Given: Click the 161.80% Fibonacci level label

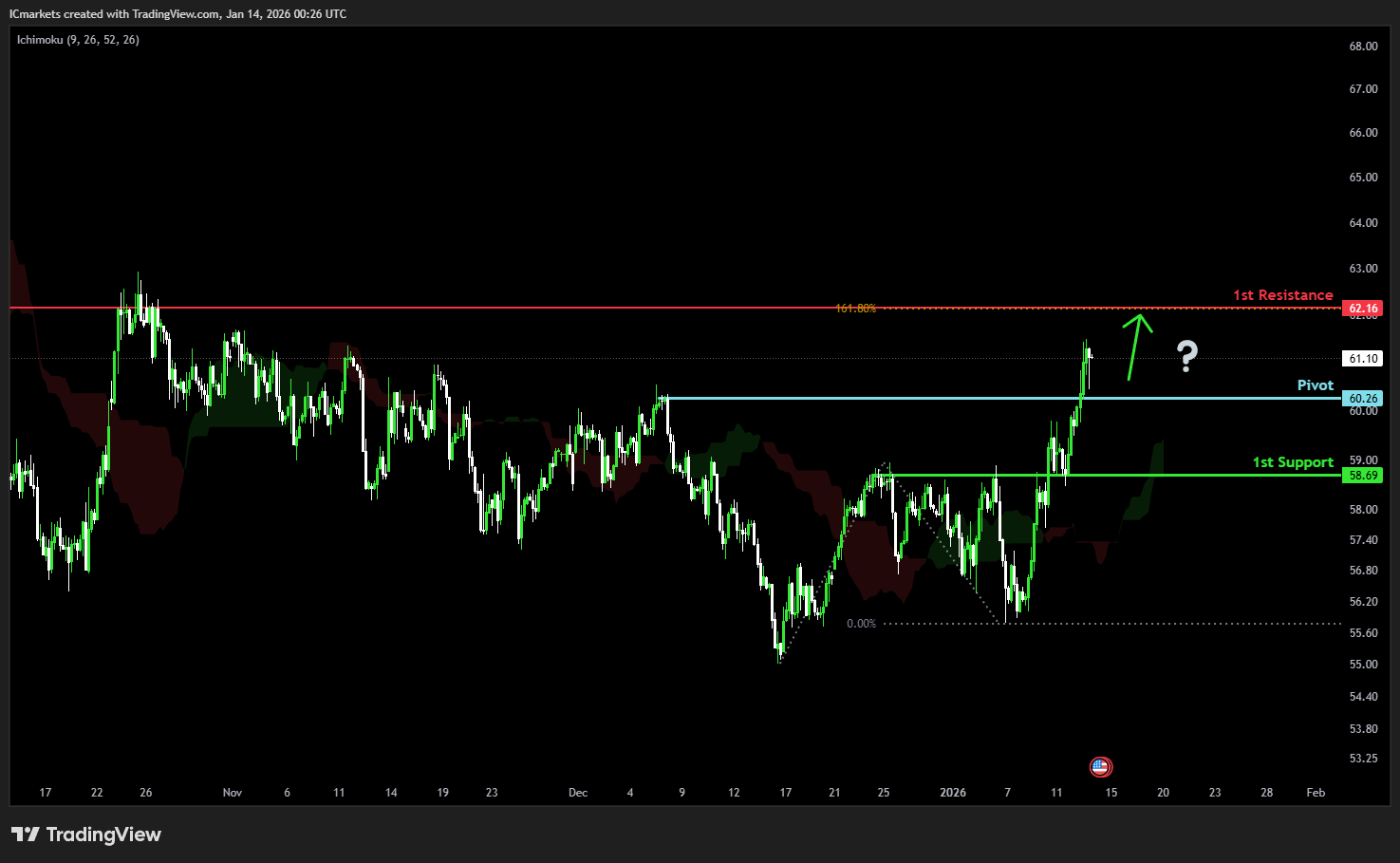Looking at the screenshot, I should 855,309.
